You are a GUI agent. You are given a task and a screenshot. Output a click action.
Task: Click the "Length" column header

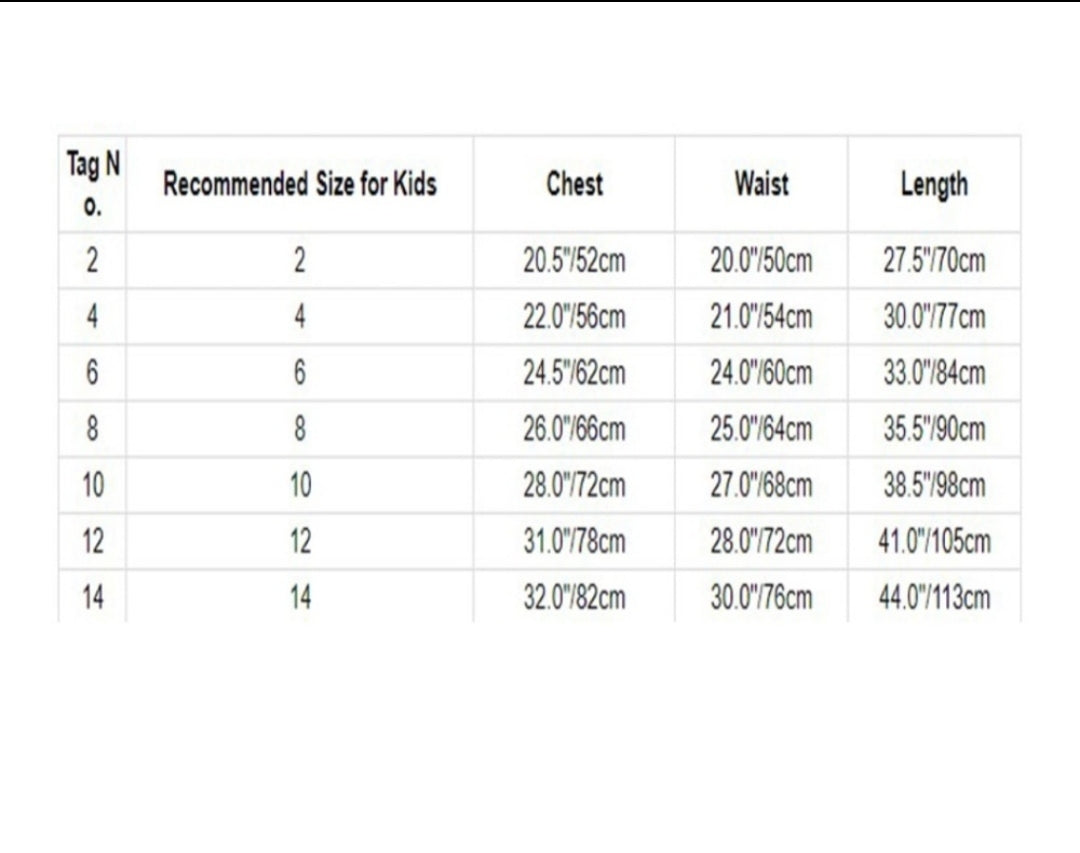pos(934,185)
